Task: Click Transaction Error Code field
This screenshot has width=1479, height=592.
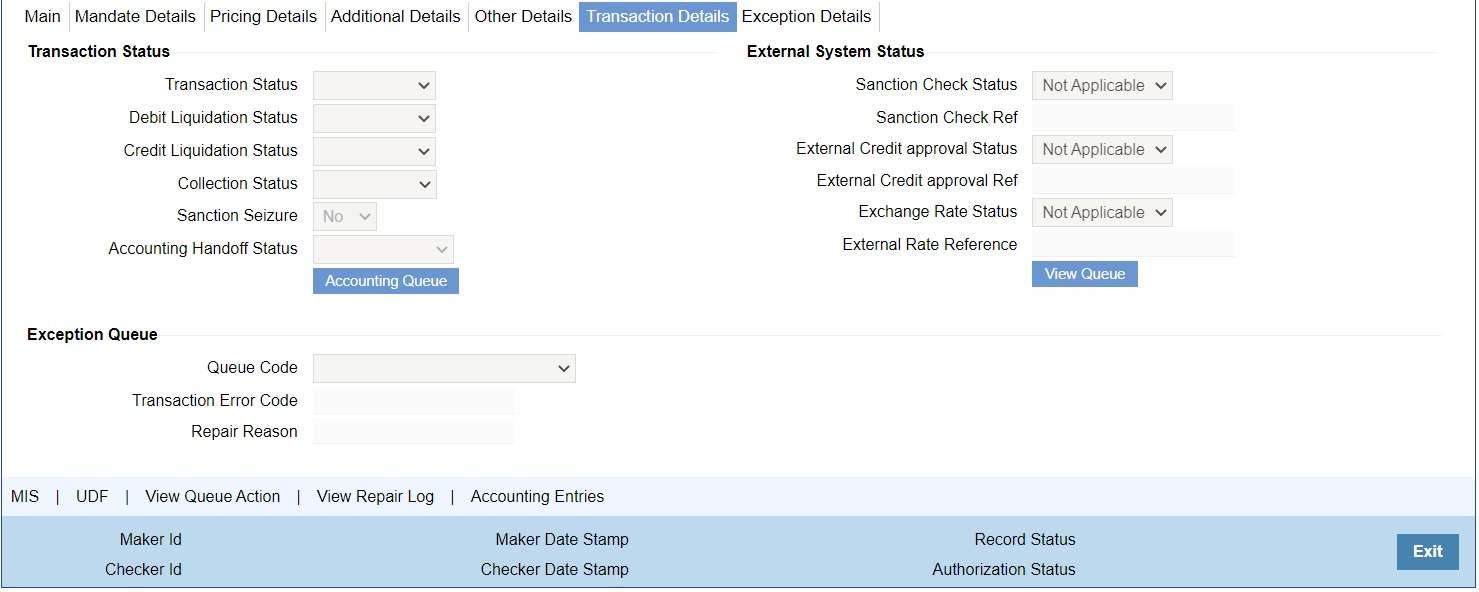Action: click(x=414, y=400)
